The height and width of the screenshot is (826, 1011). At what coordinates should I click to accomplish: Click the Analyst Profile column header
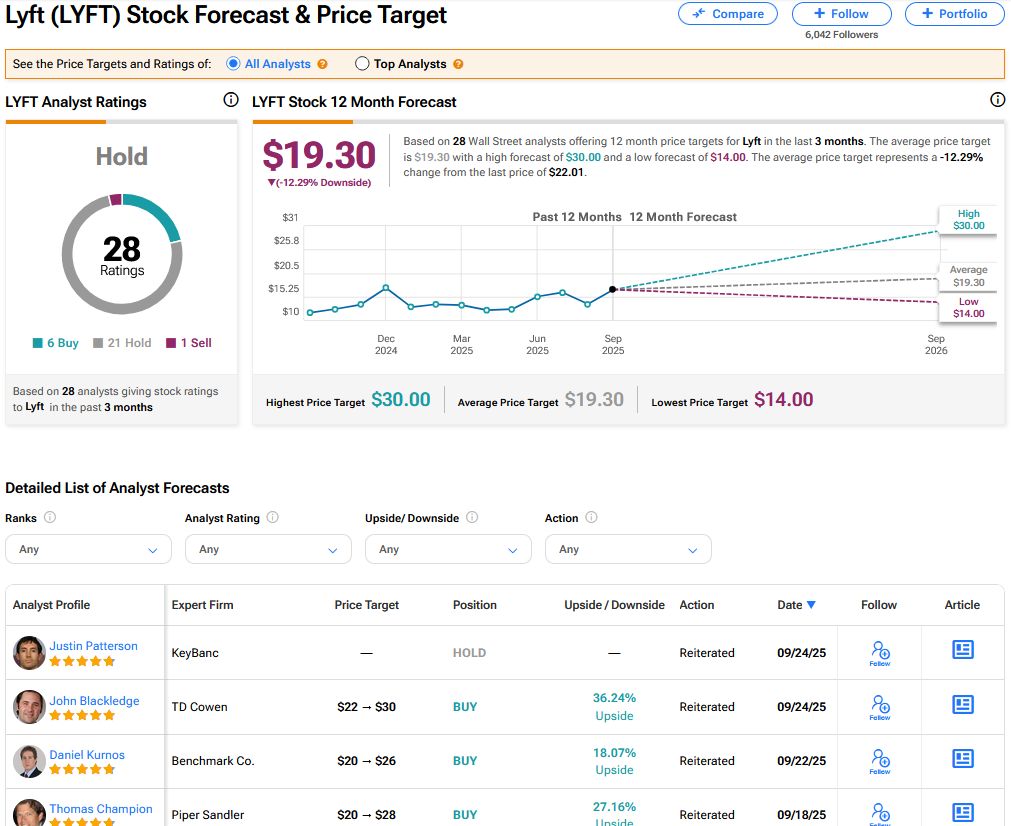pos(52,605)
